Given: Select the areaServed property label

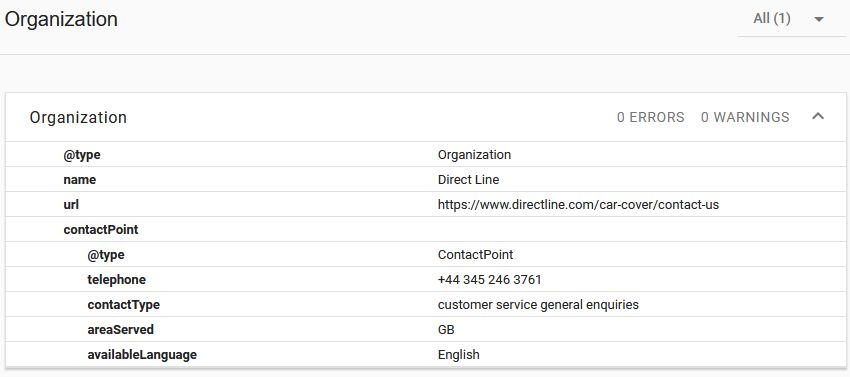Looking at the screenshot, I should point(120,329).
